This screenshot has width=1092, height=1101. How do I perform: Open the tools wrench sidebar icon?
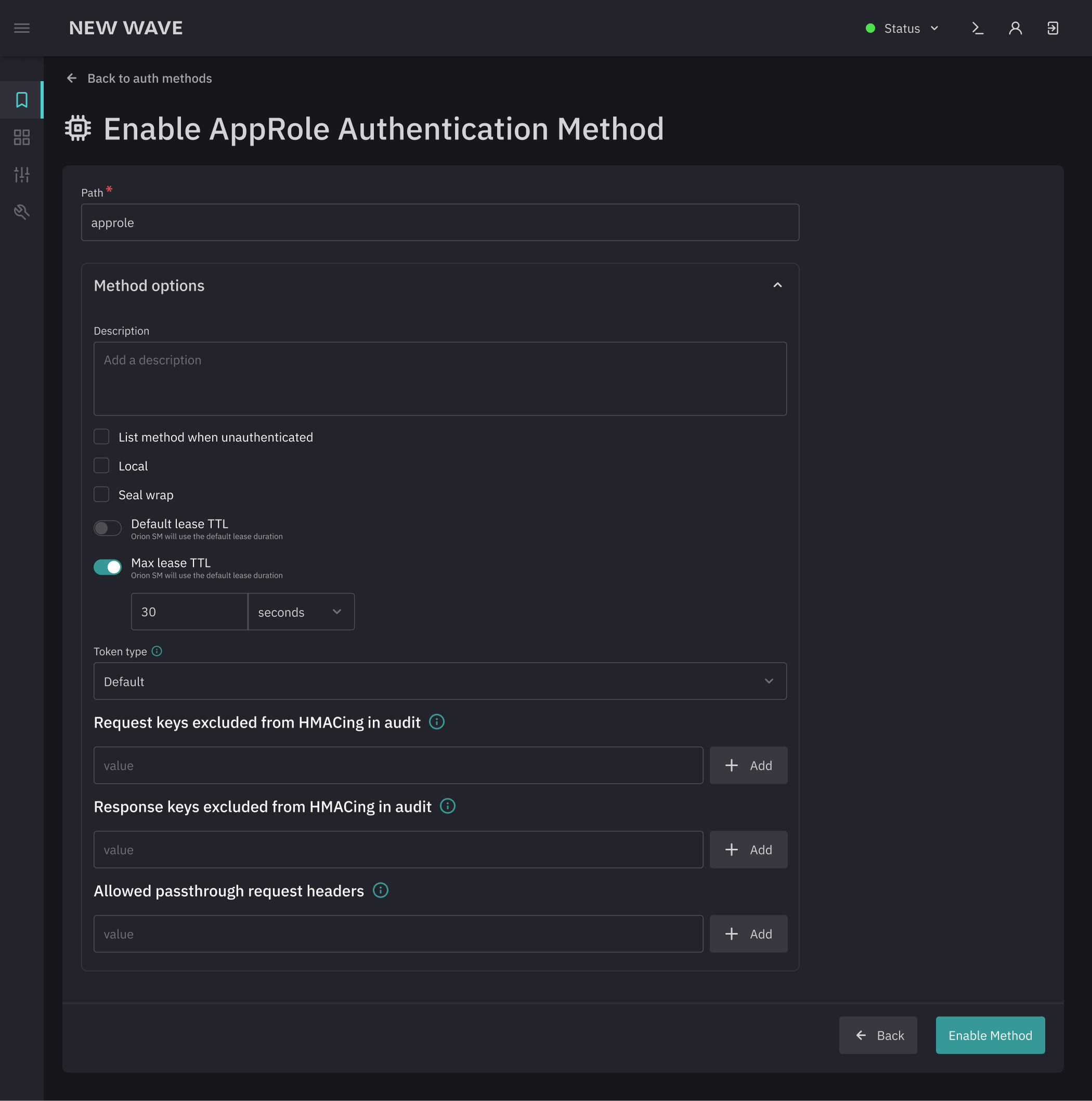22,212
